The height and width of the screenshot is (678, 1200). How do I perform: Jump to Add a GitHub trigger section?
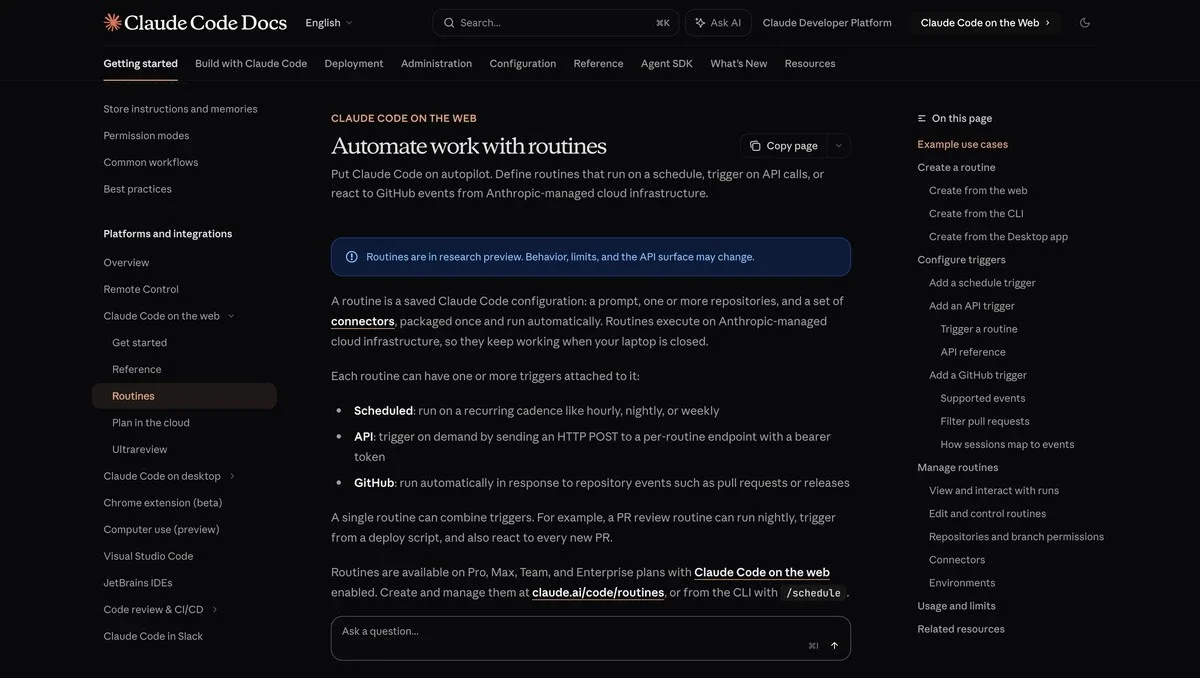coord(977,375)
